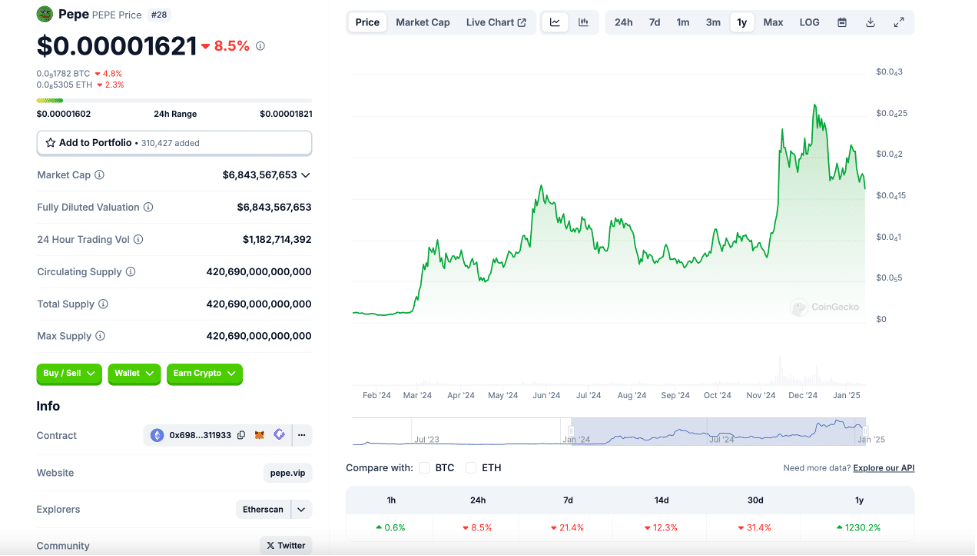Select the 7d time range
The image size is (977, 556).
654,22
